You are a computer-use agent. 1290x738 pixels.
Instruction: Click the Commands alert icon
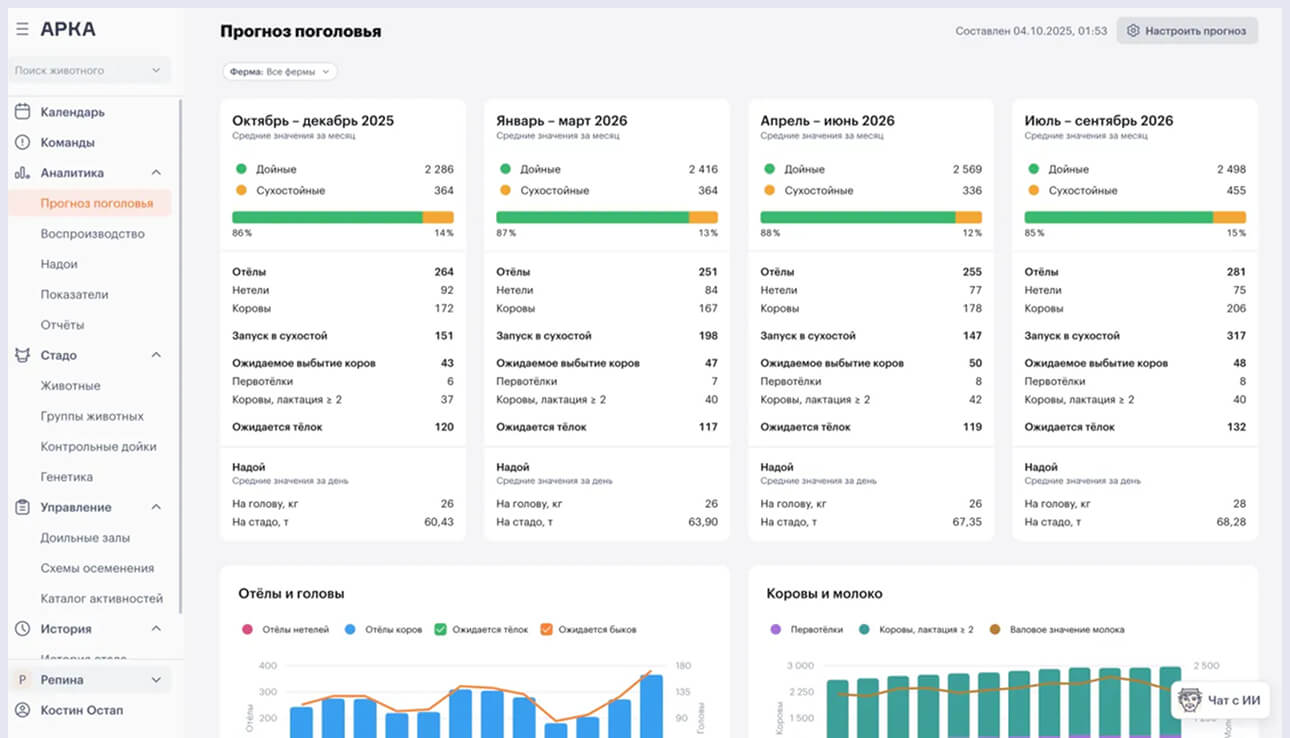click(22, 142)
